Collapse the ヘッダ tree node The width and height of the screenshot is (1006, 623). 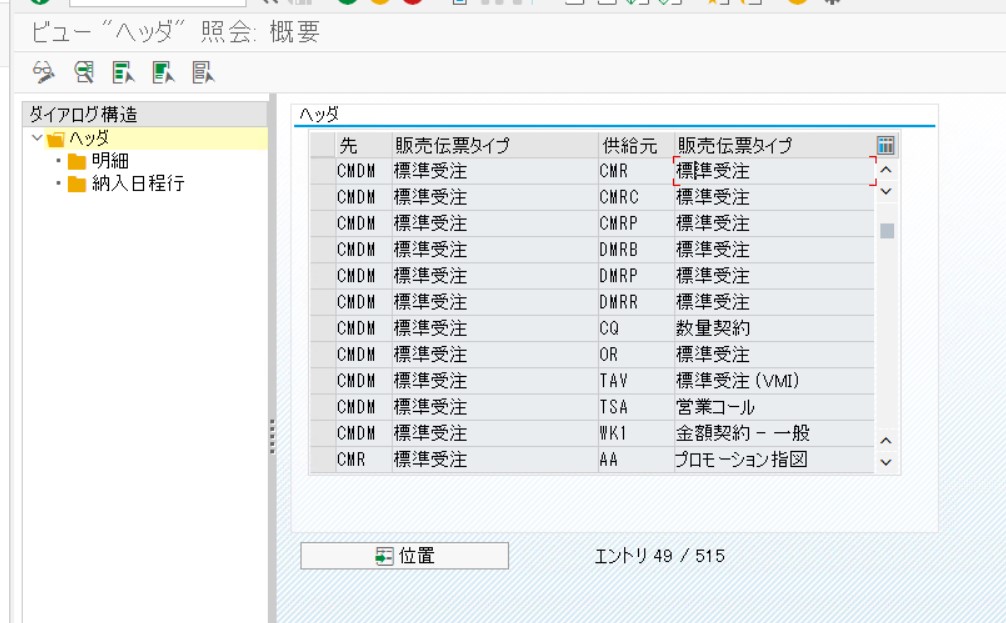click(37, 139)
